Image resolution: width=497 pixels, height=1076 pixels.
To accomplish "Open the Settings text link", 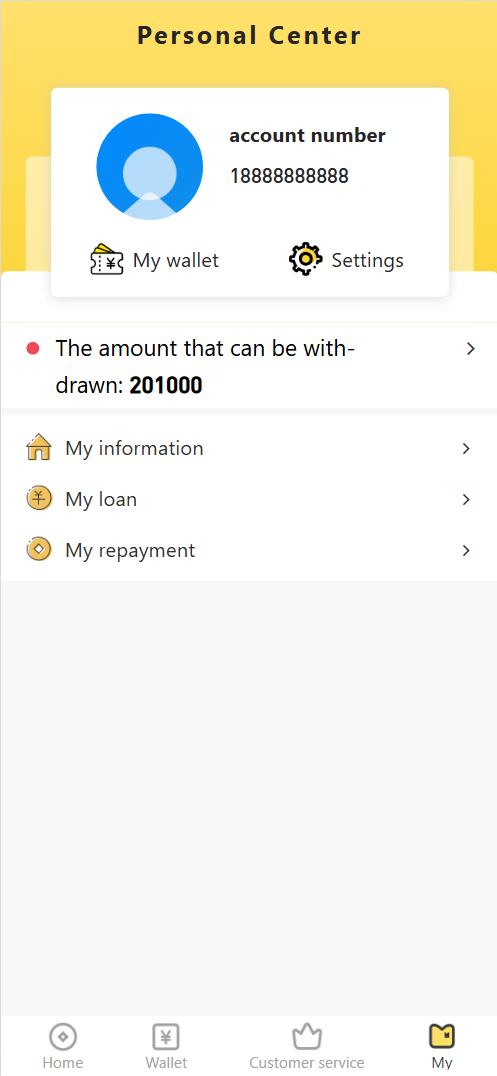I will [x=367, y=260].
